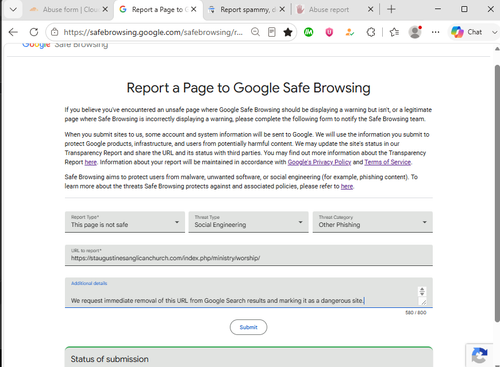The height and width of the screenshot is (367, 500).
Task: Click the Report a Page to Google Safe Browsing title
Action: 248,88
